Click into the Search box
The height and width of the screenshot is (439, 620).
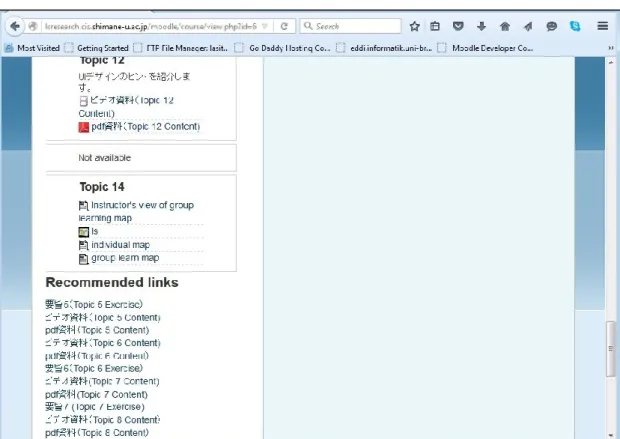[350, 26]
